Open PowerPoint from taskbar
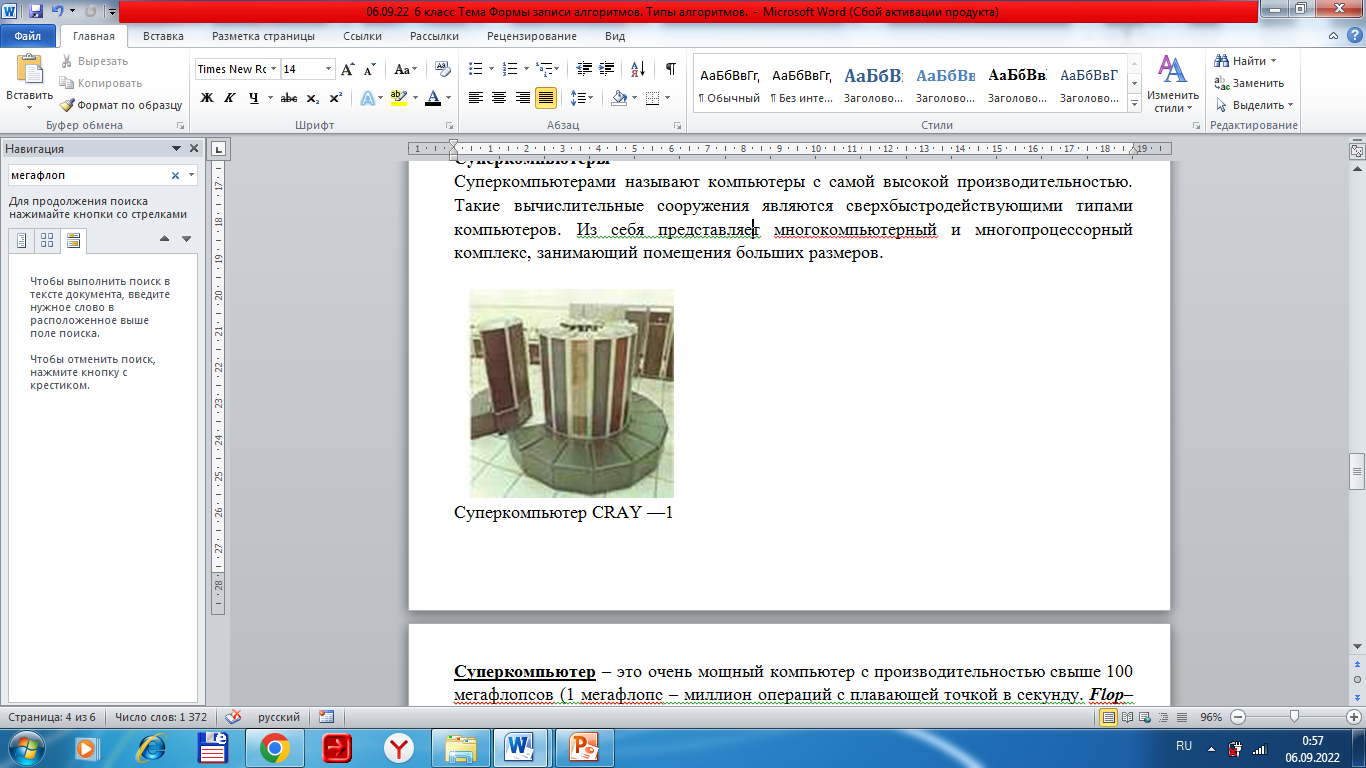The width and height of the screenshot is (1366, 768). pos(583,747)
